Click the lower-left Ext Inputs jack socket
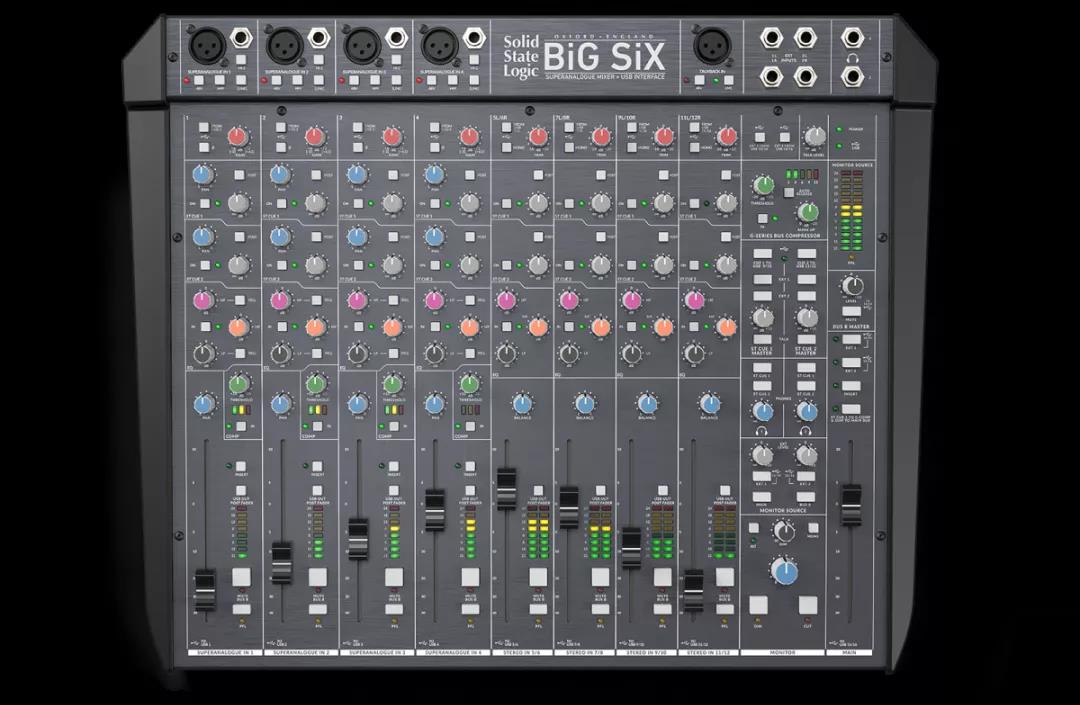Viewport: 1080px width, 705px height. (x=771, y=76)
